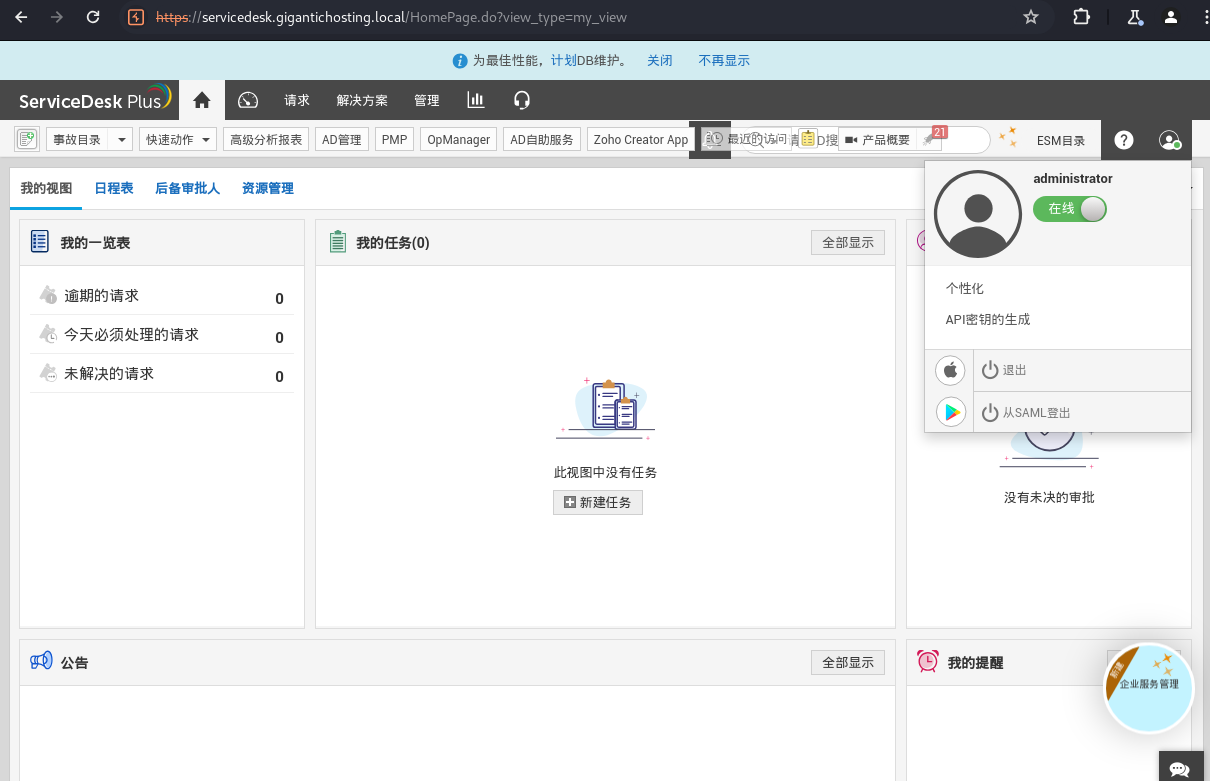This screenshot has height=781, width=1210.
Task: Collapse the administrator profile menu icon
Action: click(1169, 140)
